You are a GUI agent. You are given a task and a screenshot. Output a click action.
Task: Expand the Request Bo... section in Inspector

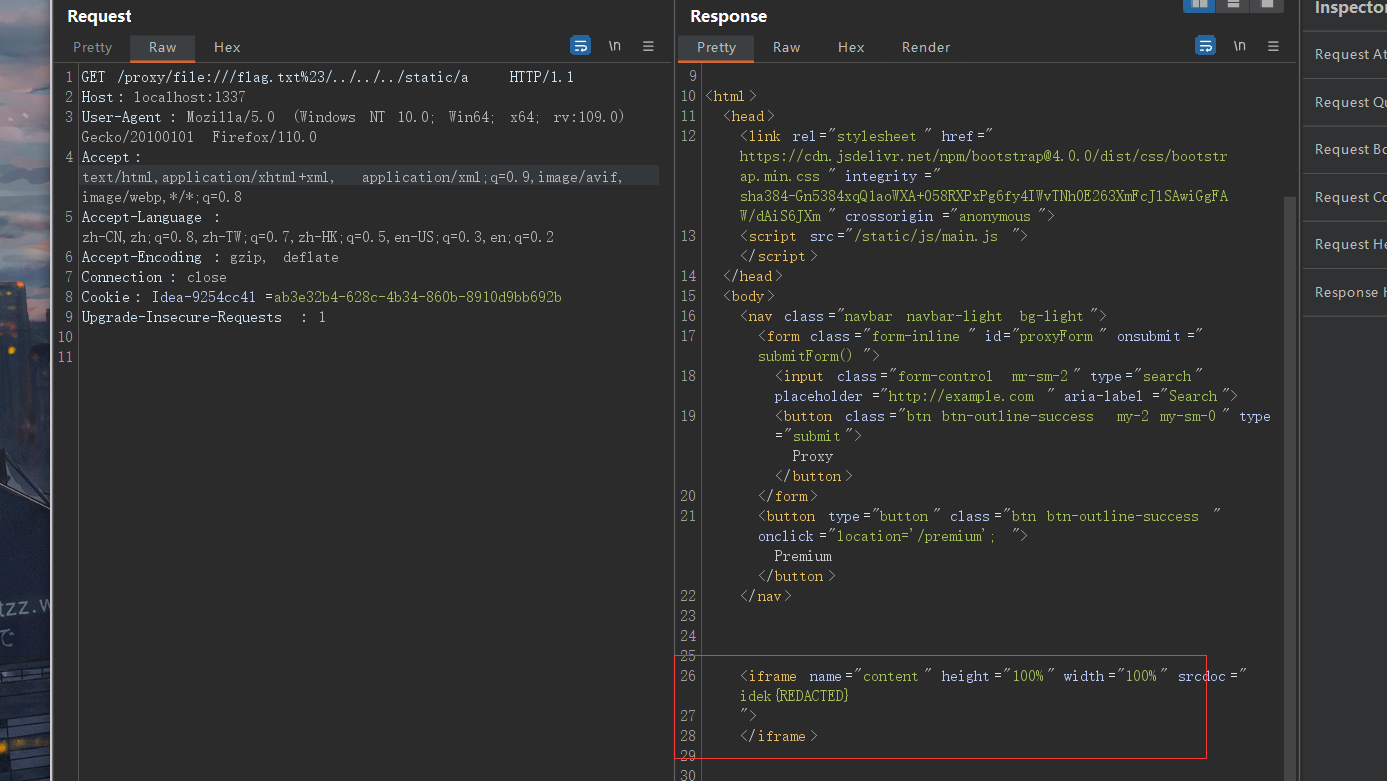[1345, 149]
